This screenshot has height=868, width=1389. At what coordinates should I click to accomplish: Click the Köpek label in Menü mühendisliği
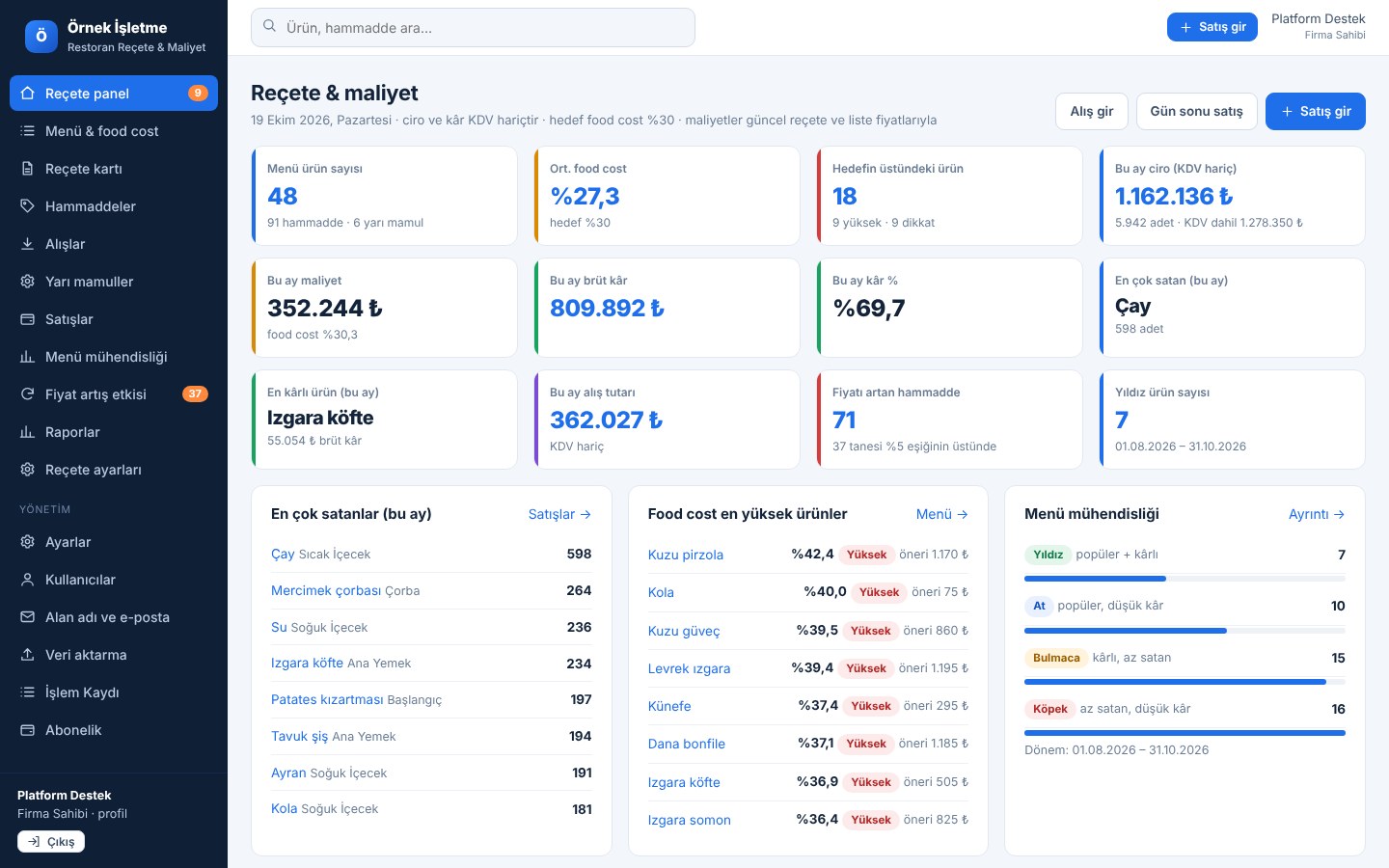pyautogui.click(x=1049, y=709)
